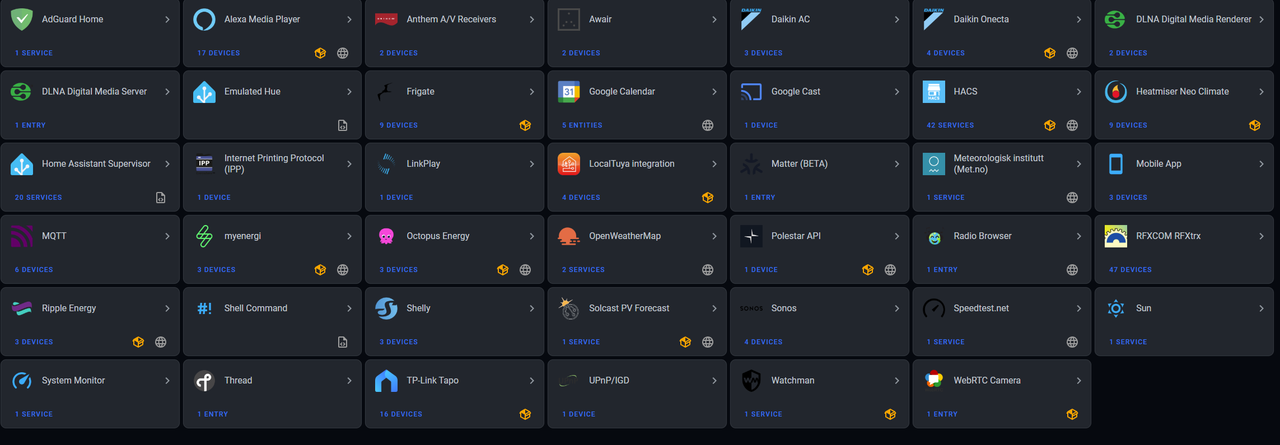Screen dimensions: 1280x445
Task: Open the 42 SERVICES link under HACS
Action: (949, 125)
